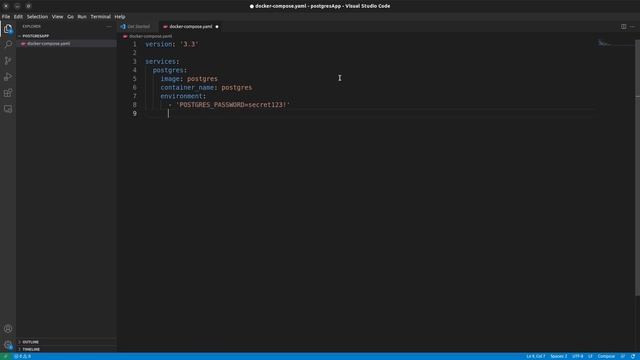Screen dimensions: 640x360
Task: Click the POSTGRES_PASSWORD=secret123! string
Action: 233,105
